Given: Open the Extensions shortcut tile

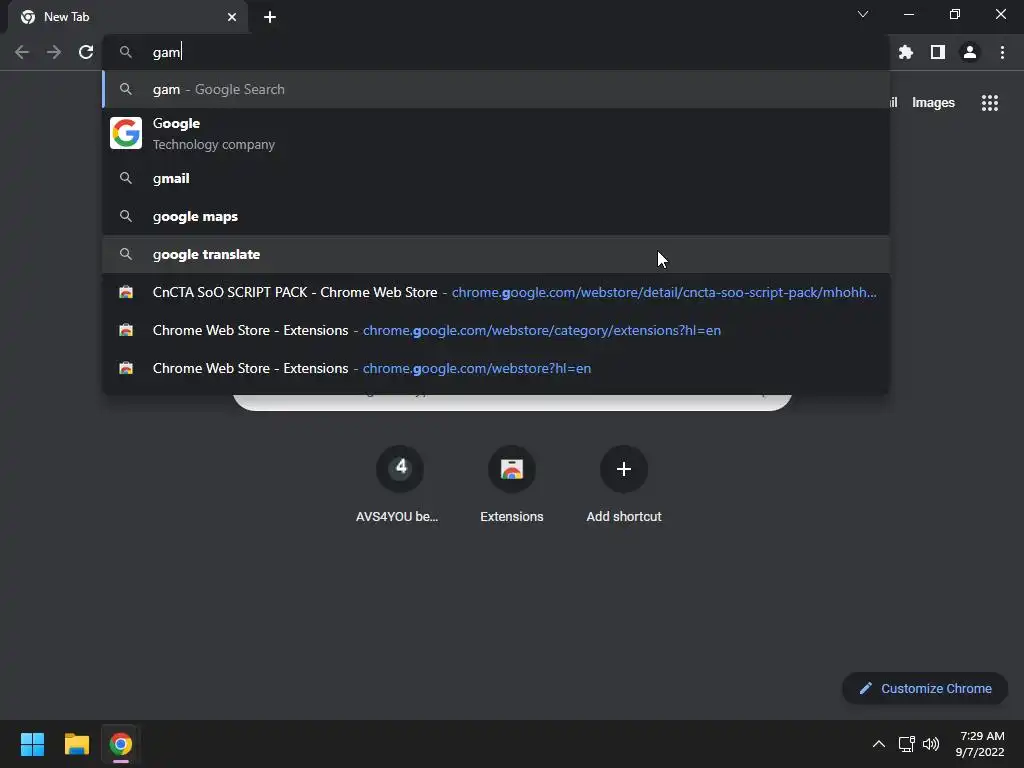Looking at the screenshot, I should (x=511, y=485).
